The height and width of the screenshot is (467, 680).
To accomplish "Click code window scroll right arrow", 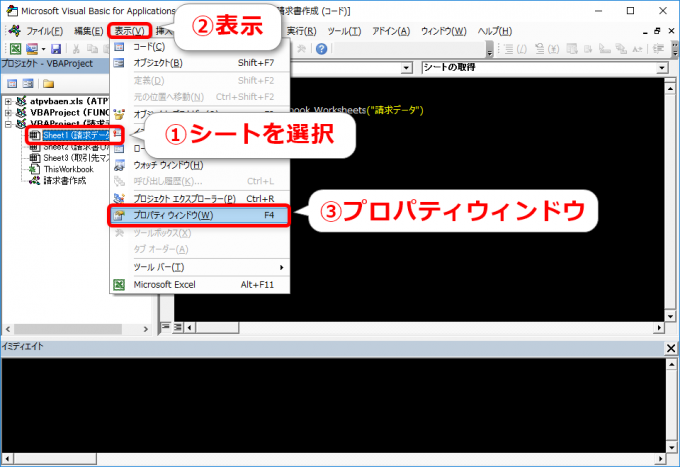I will [659, 327].
